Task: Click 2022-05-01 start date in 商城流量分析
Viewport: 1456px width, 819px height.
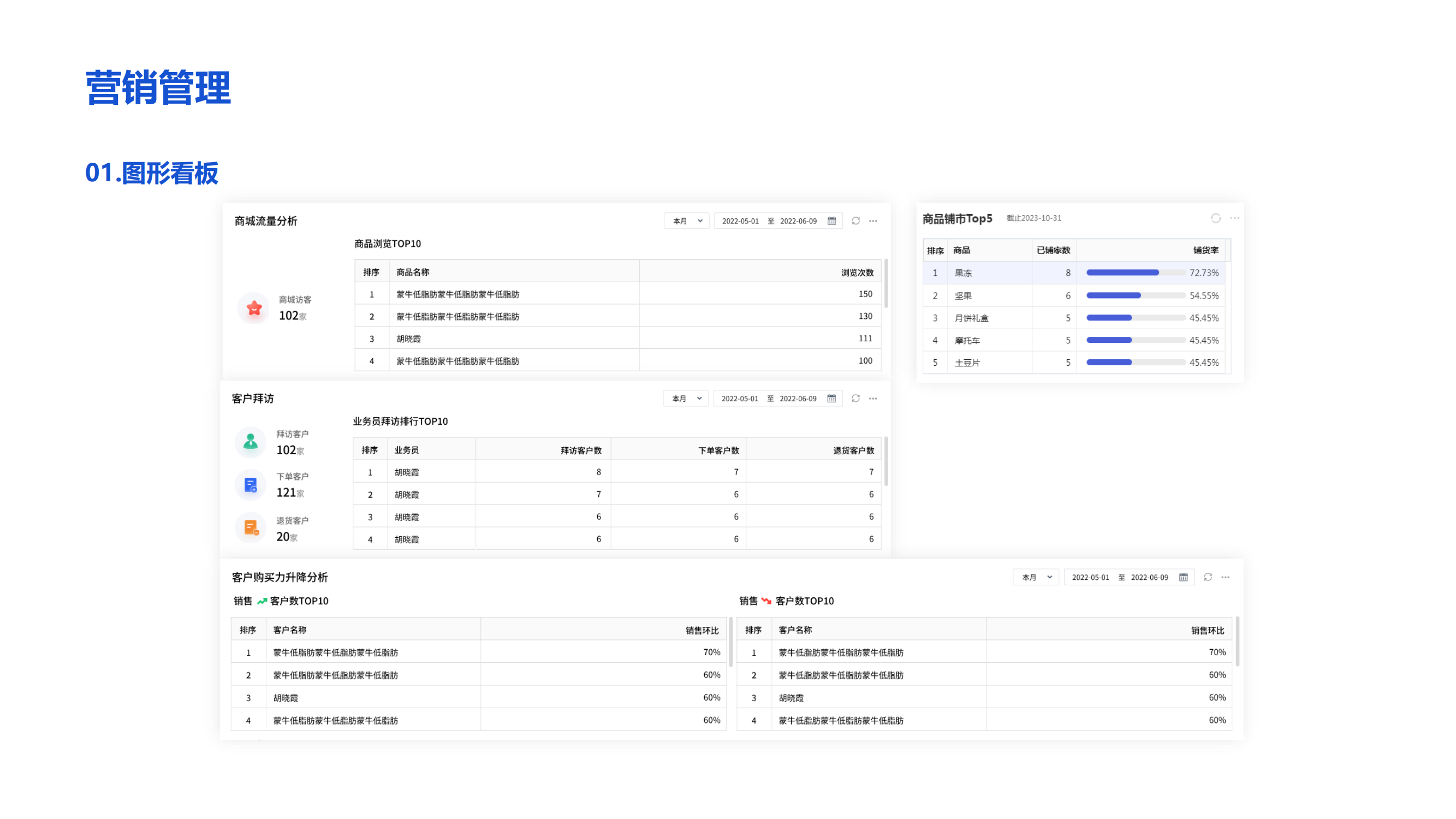Action: (x=740, y=221)
